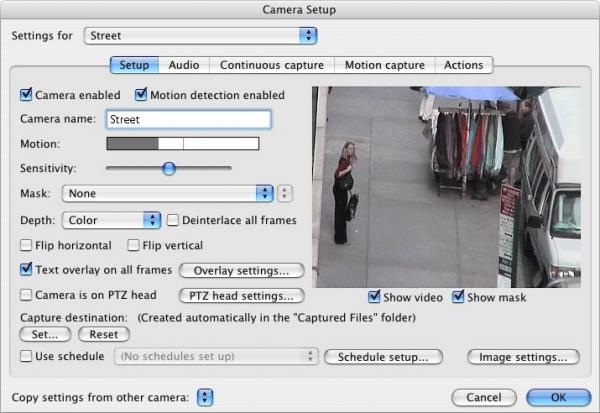Disable Text overlay on all frames
This screenshot has height=413, width=600.
(26, 269)
